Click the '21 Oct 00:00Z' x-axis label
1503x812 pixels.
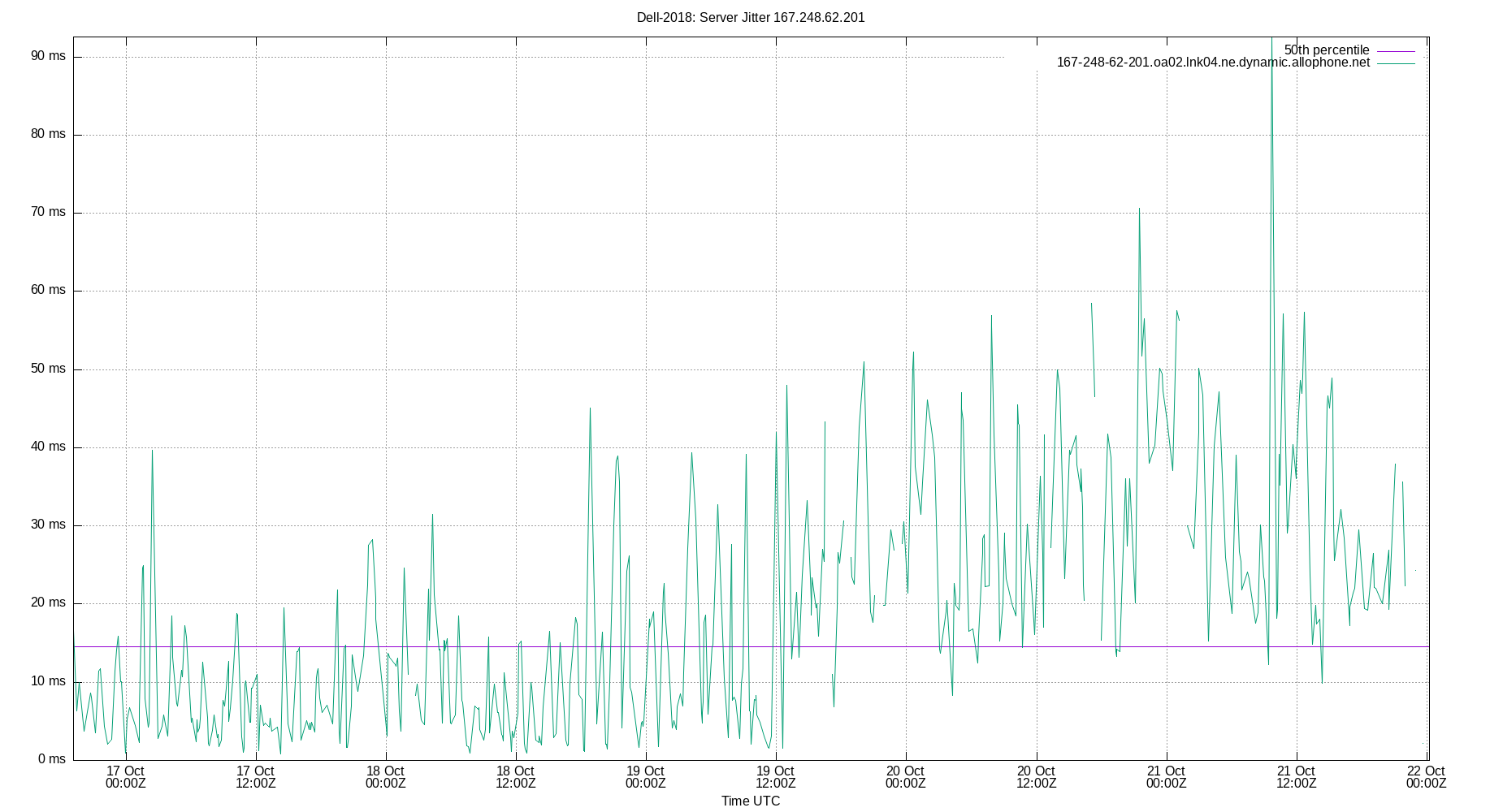1166,777
